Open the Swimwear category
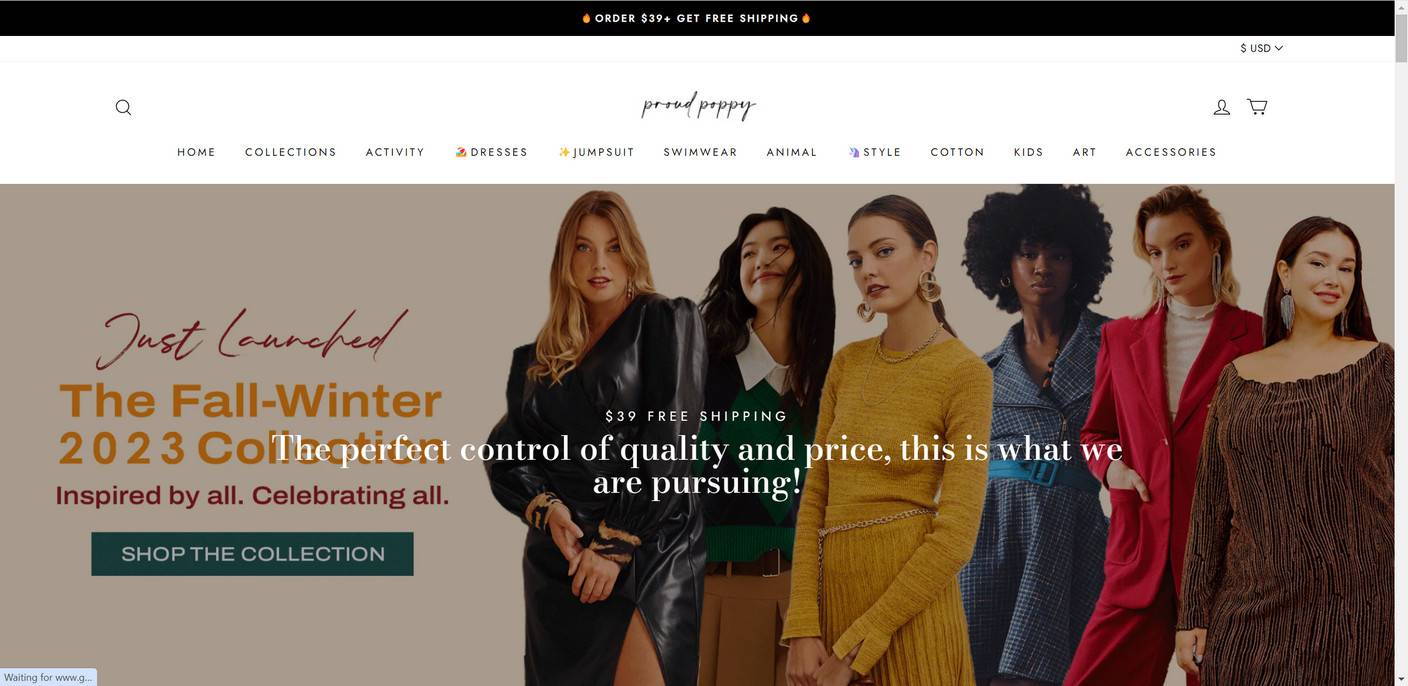1408x686 pixels. (x=701, y=152)
